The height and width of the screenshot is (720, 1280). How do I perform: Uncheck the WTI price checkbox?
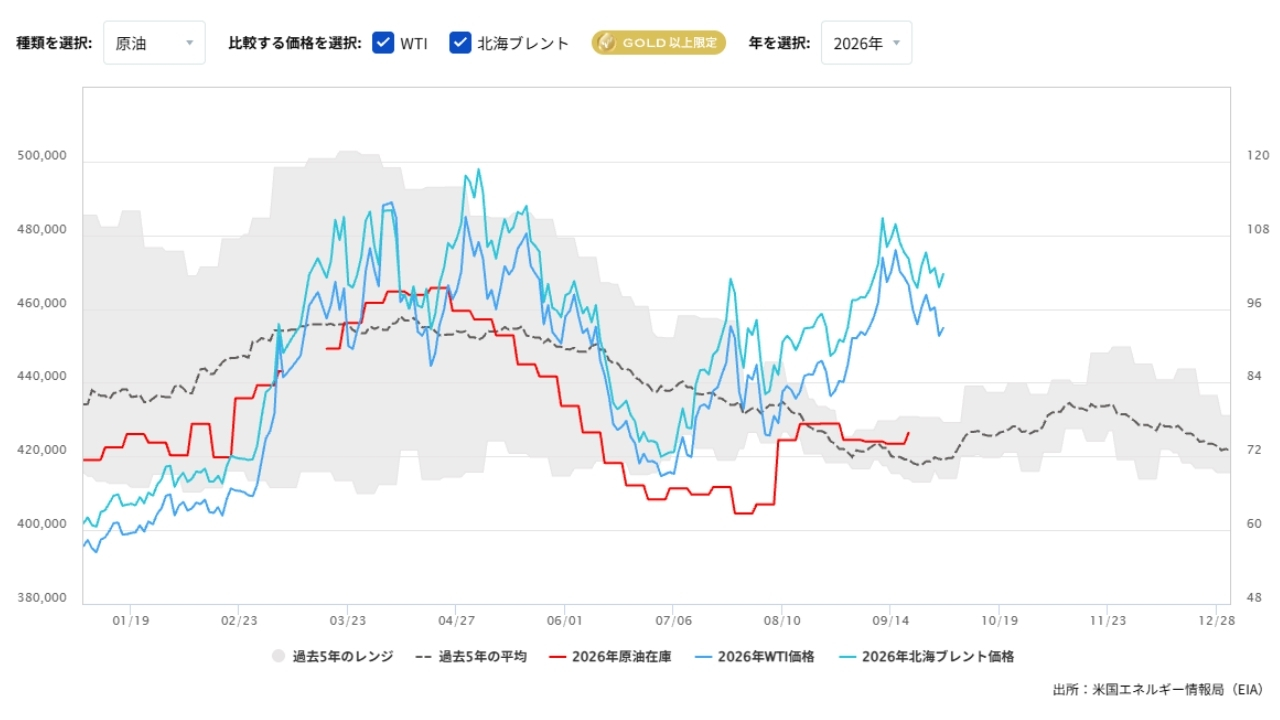click(382, 43)
